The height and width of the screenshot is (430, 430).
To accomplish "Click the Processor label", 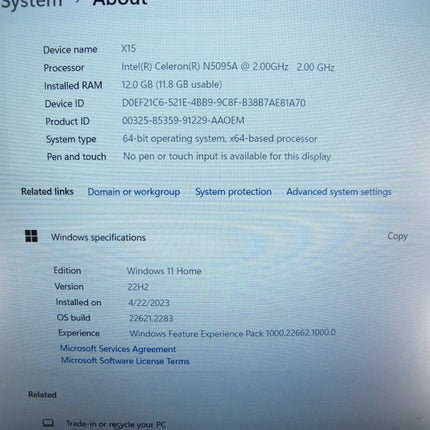I will pos(64,68).
